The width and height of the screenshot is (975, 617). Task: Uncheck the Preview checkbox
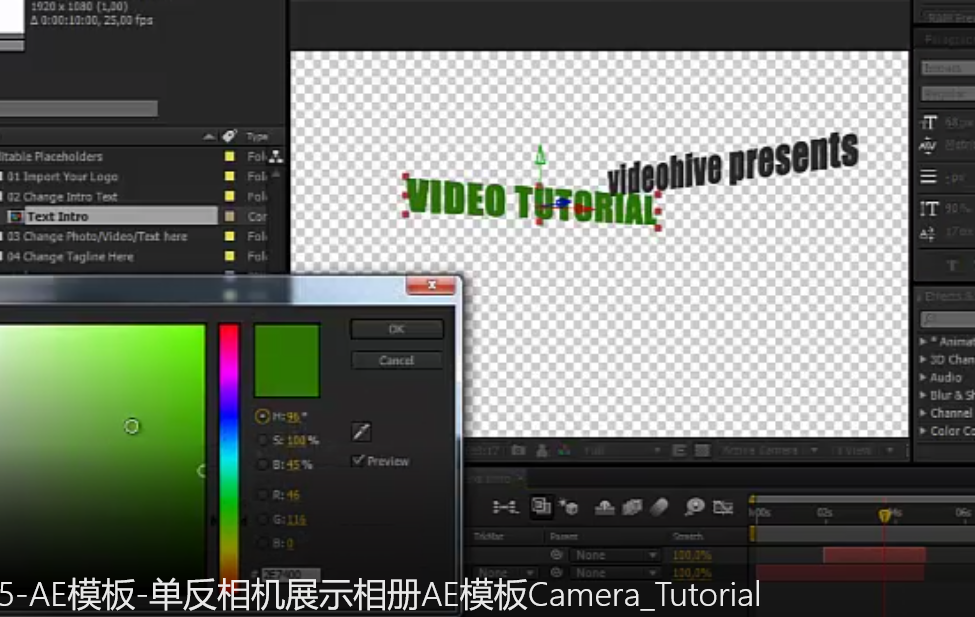358,460
